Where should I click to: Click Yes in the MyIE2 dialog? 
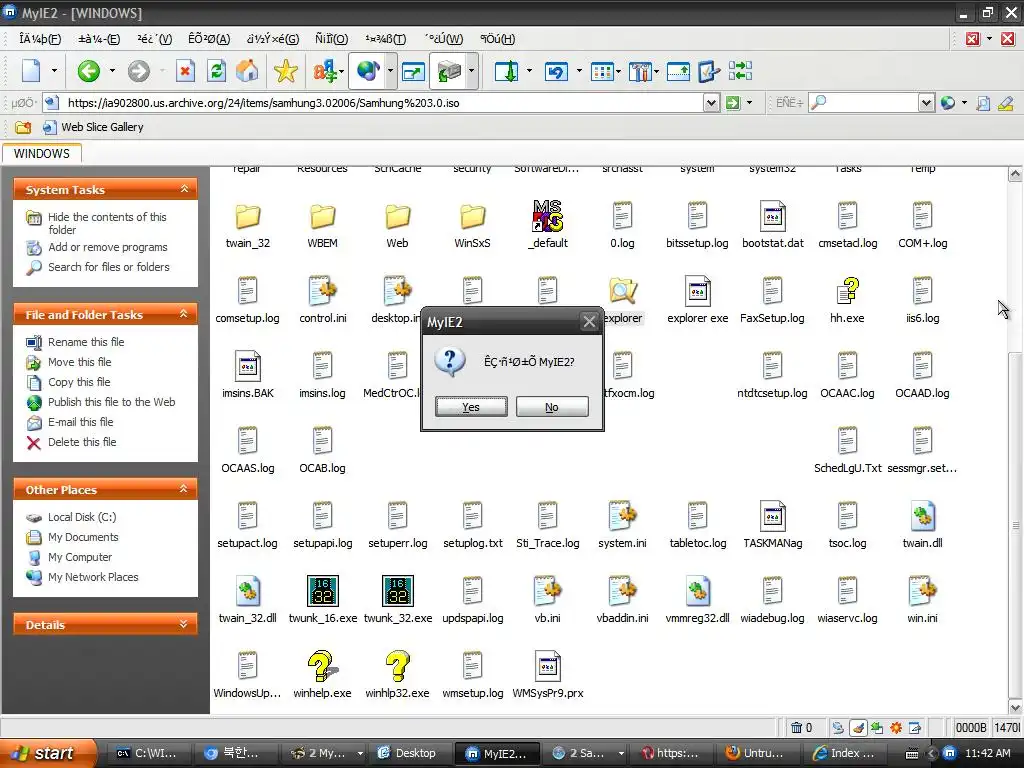471,407
